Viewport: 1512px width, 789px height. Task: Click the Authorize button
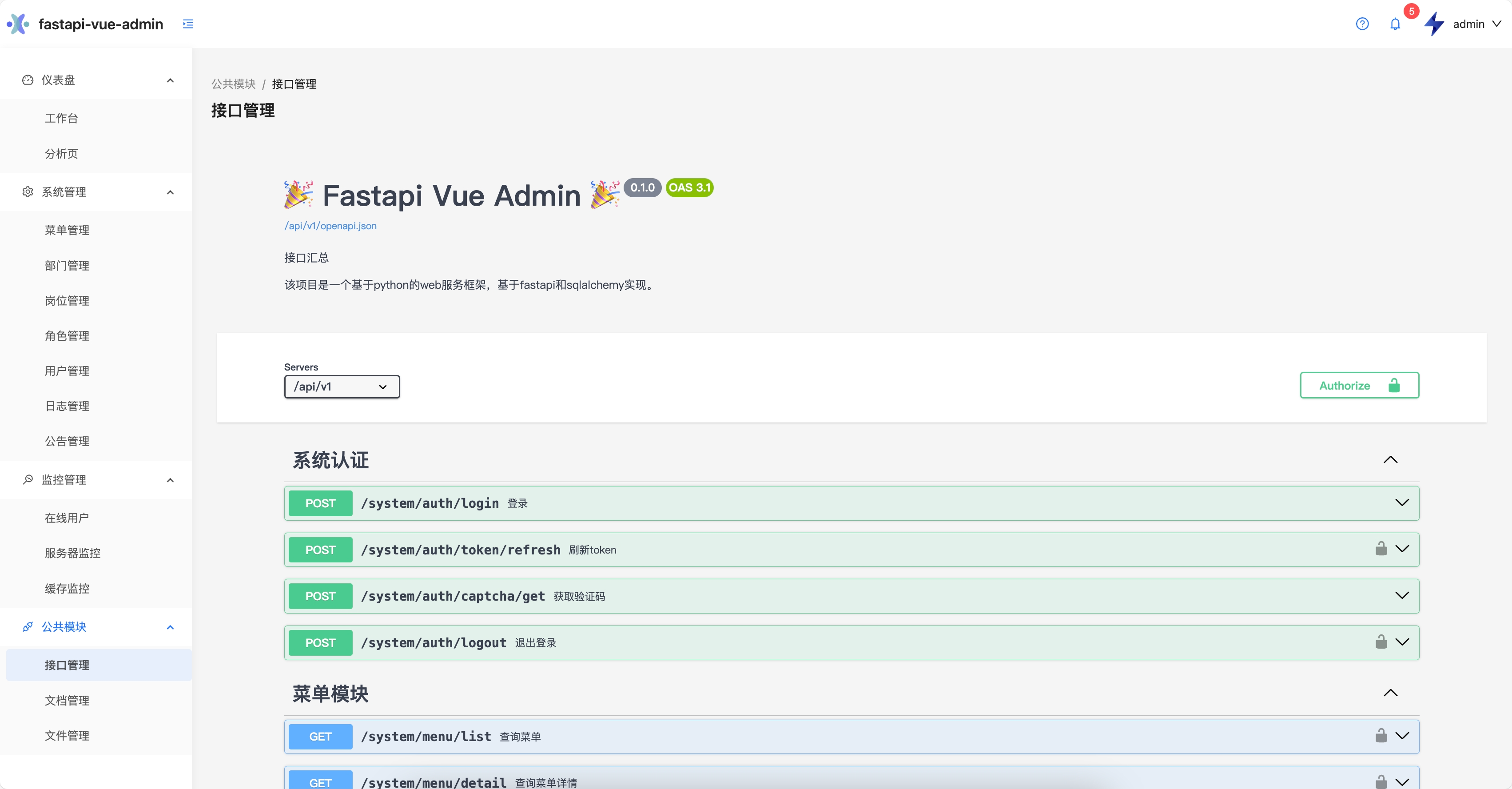coord(1359,385)
